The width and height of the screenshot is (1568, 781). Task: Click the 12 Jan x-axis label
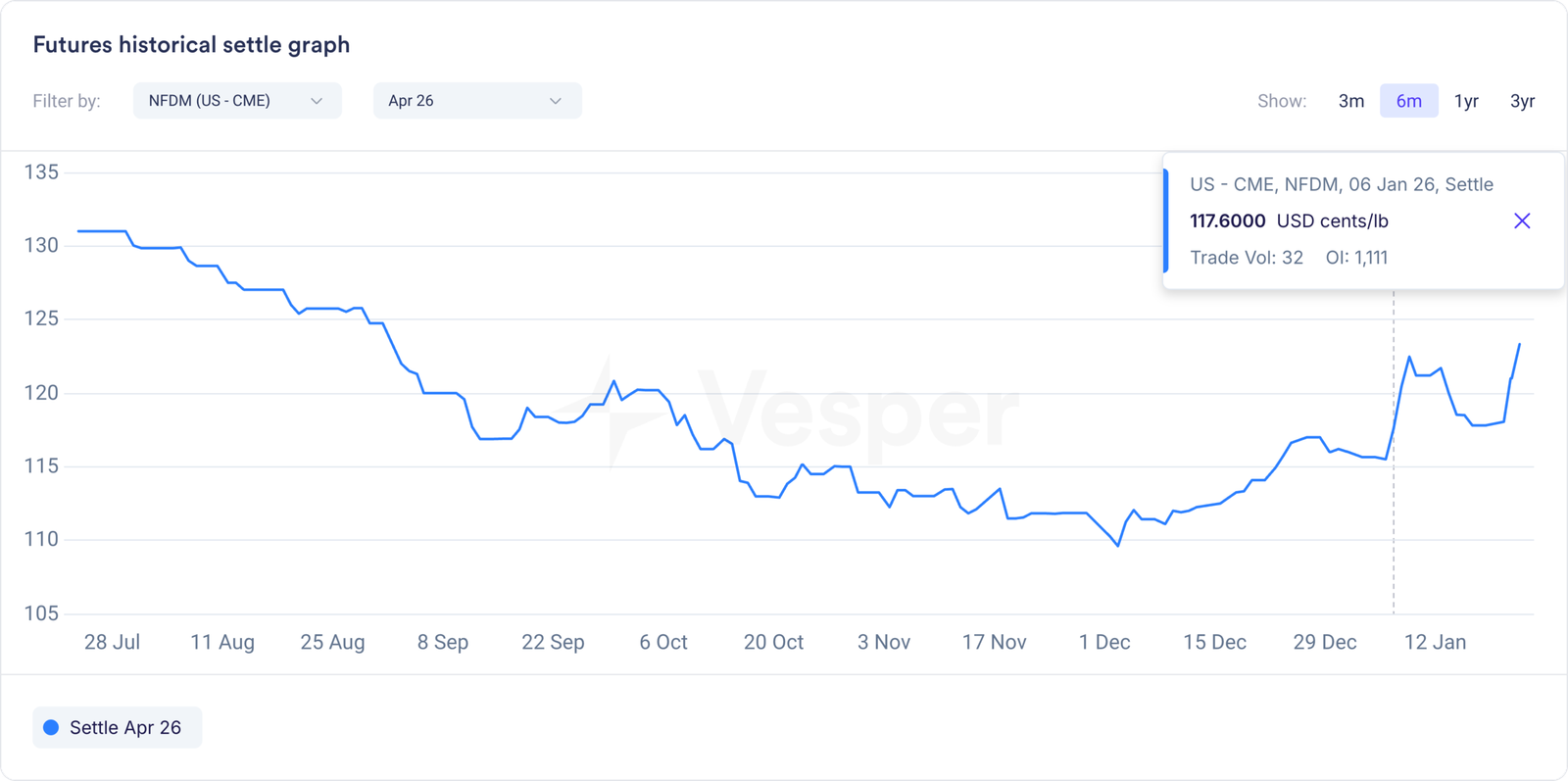[x=1435, y=642]
